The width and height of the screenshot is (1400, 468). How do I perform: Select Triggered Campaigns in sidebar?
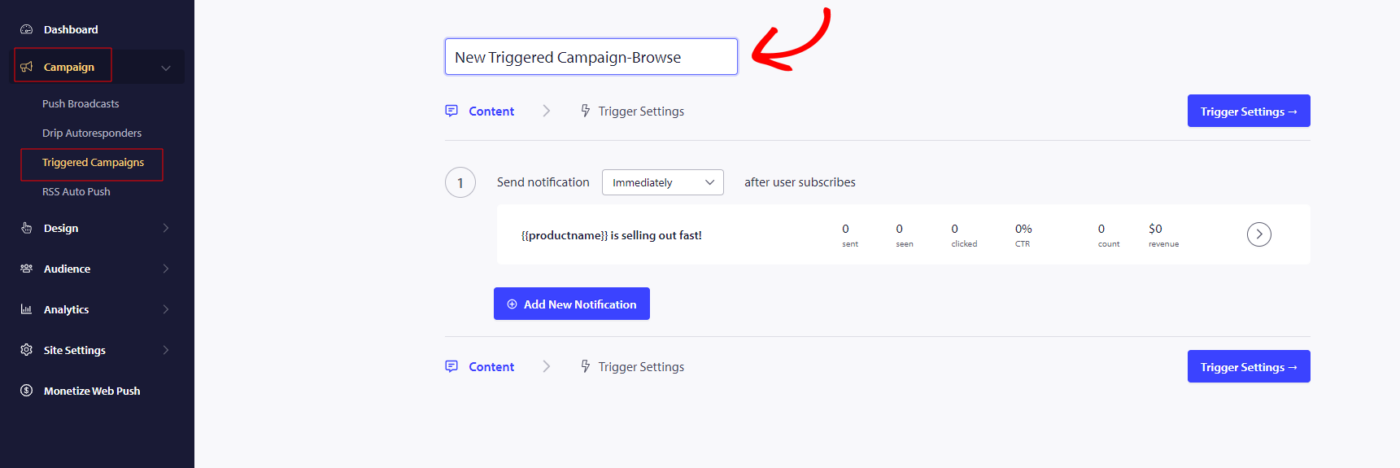click(93, 162)
